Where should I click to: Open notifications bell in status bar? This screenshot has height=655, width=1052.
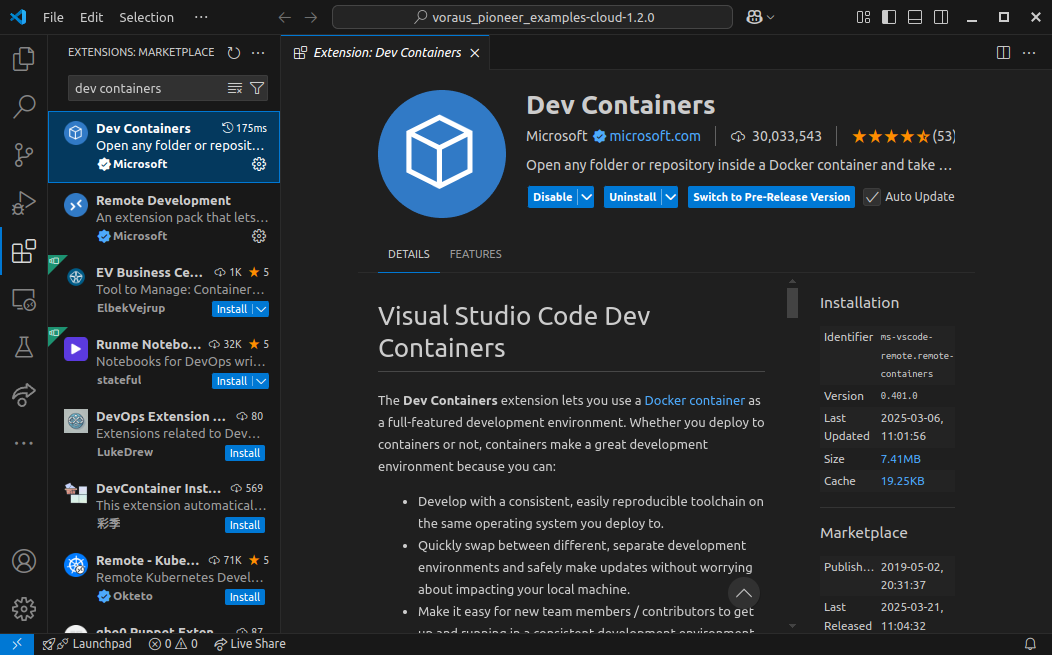click(1031, 644)
